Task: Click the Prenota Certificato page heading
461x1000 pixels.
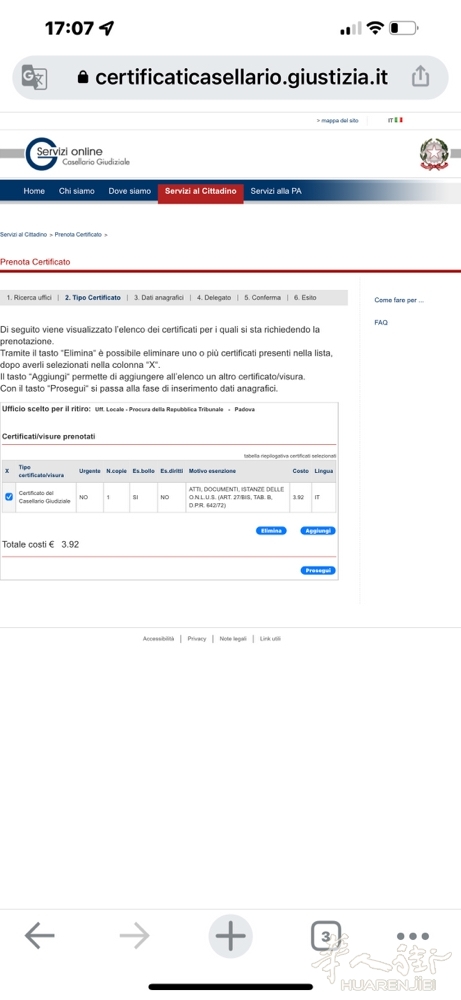Action: (x=35, y=262)
